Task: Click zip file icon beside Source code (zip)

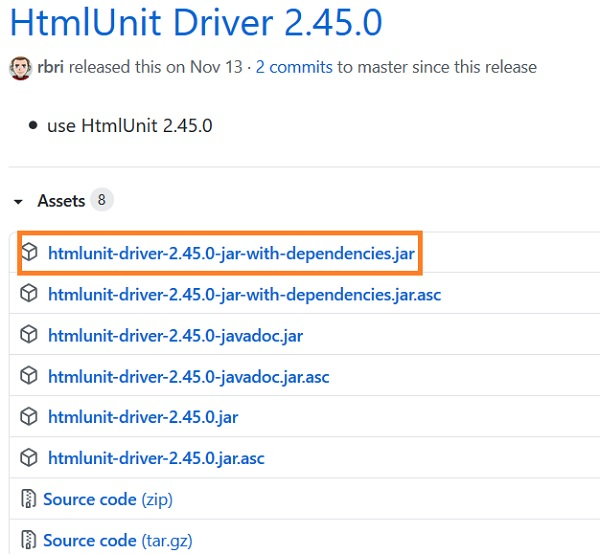Action: pyautogui.click(x=29, y=499)
